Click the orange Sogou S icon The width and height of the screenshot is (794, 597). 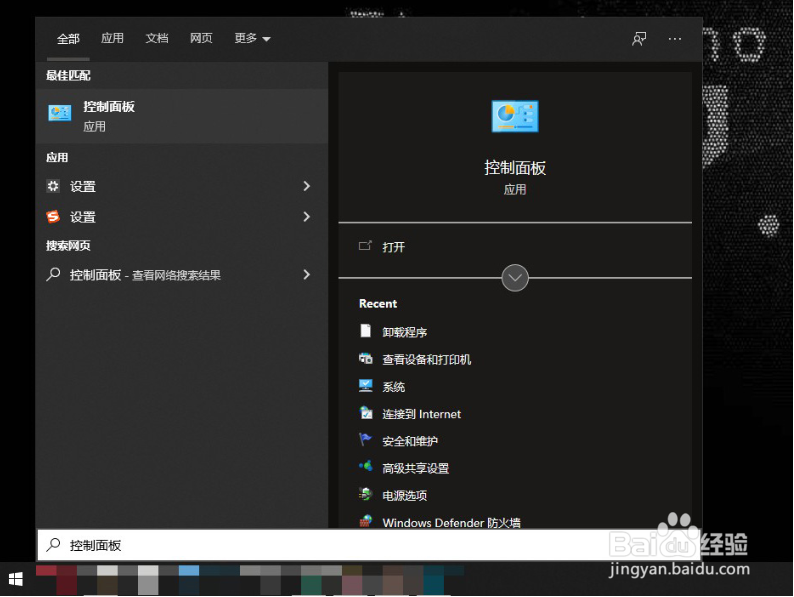tap(53, 217)
